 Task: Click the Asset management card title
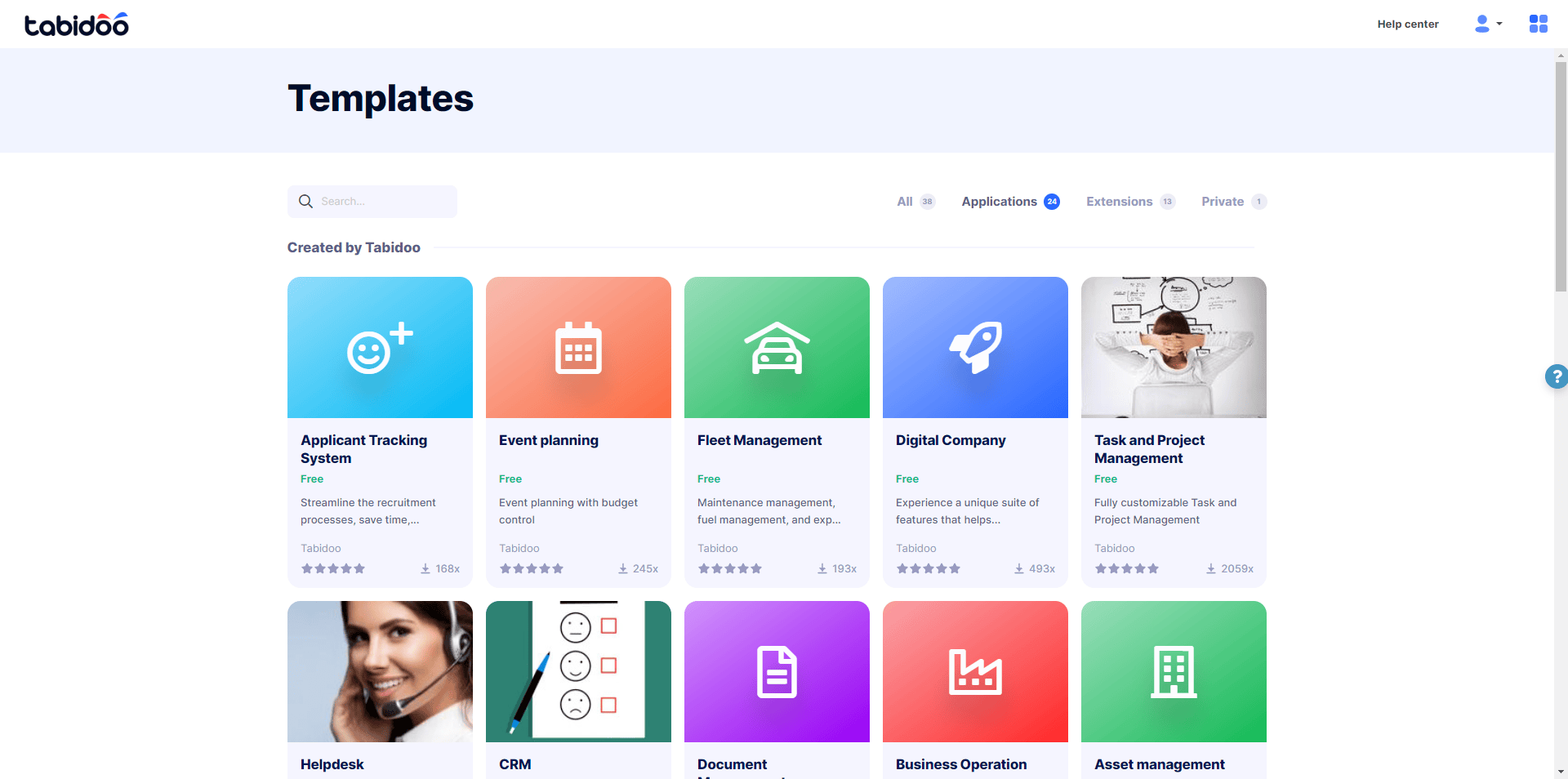pos(1160,764)
